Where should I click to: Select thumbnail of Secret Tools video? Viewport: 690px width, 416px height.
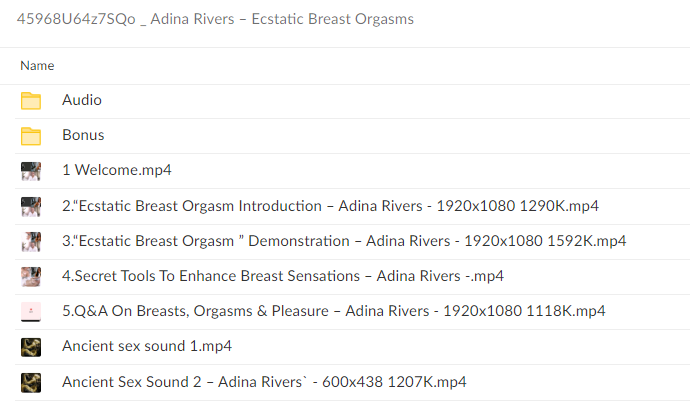coord(31,276)
